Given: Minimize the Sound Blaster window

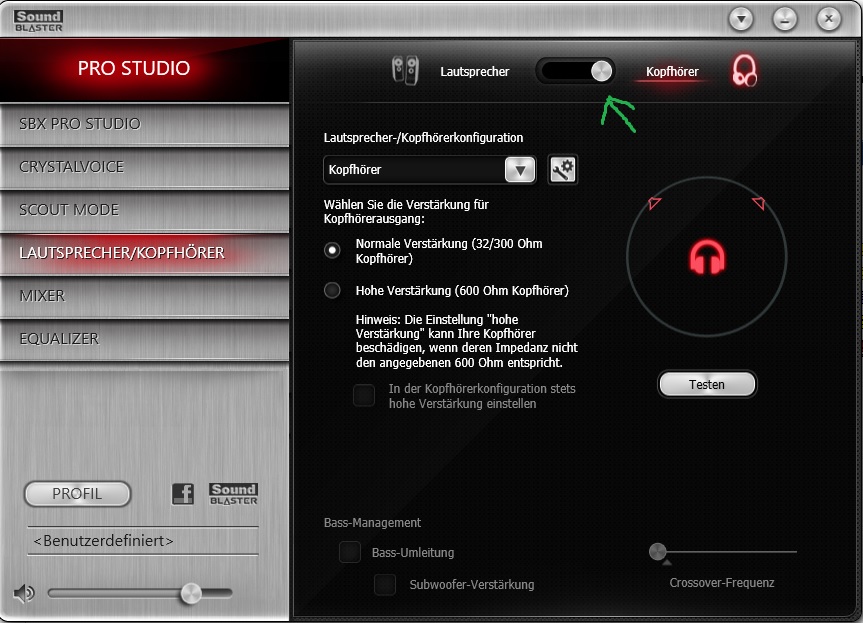Looking at the screenshot, I should pyautogui.click(x=785, y=20).
